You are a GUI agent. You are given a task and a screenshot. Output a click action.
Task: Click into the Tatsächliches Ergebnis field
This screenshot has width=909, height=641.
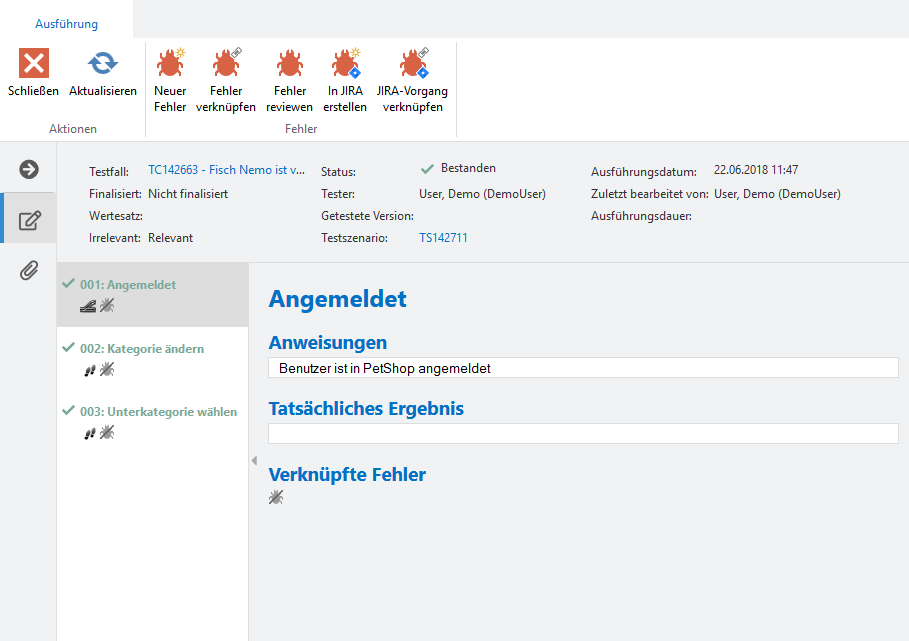point(583,434)
